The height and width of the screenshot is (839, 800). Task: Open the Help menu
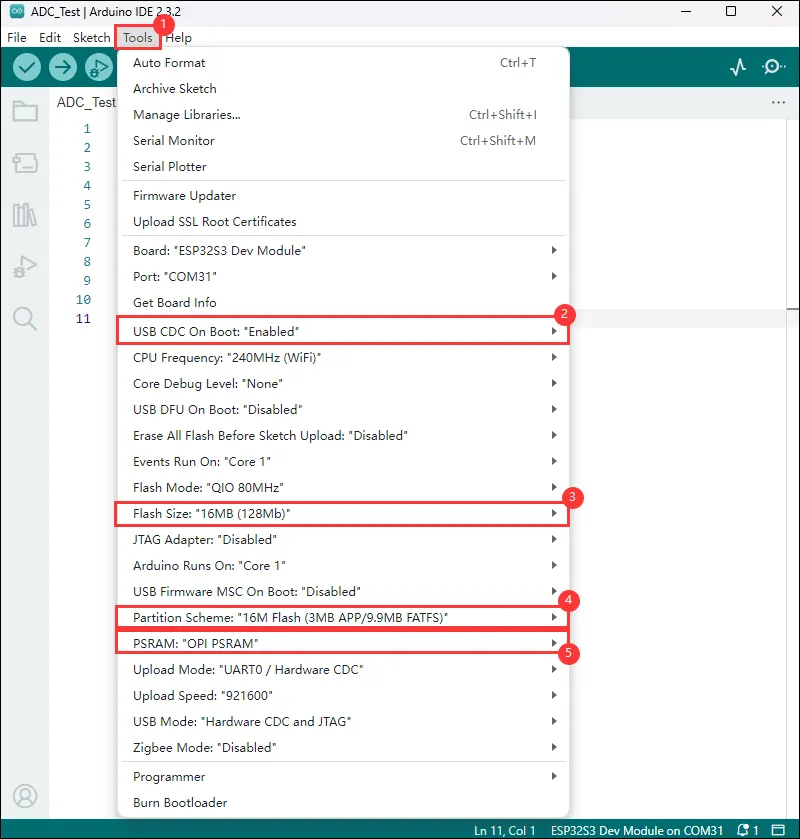pyautogui.click(x=178, y=37)
